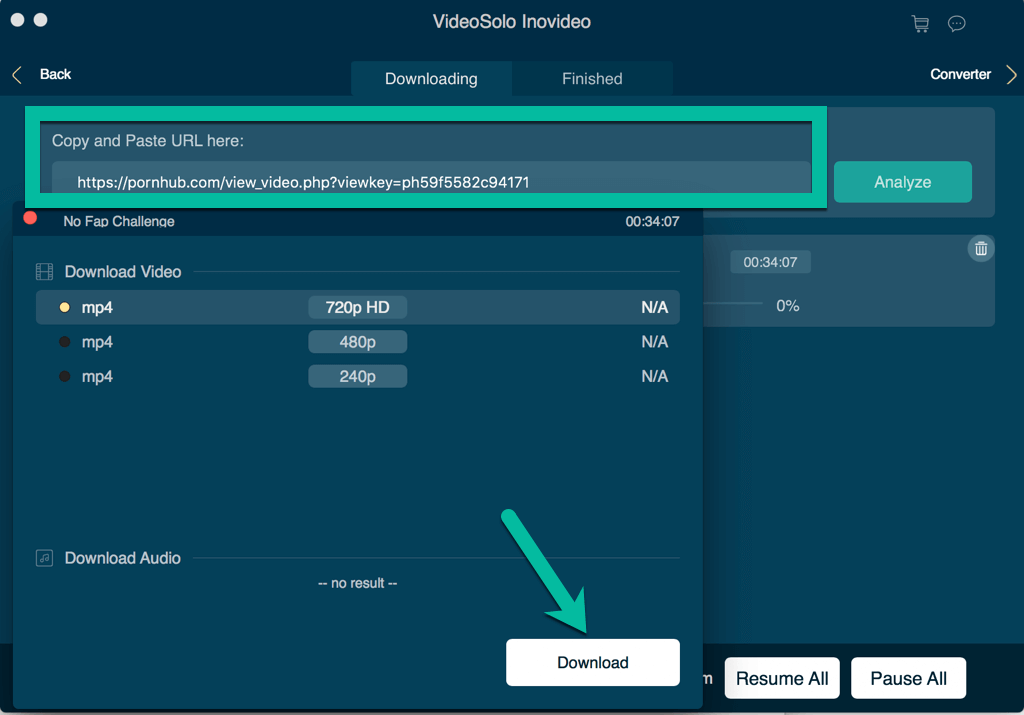
Task: Click the Converter link
Action: point(960,74)
